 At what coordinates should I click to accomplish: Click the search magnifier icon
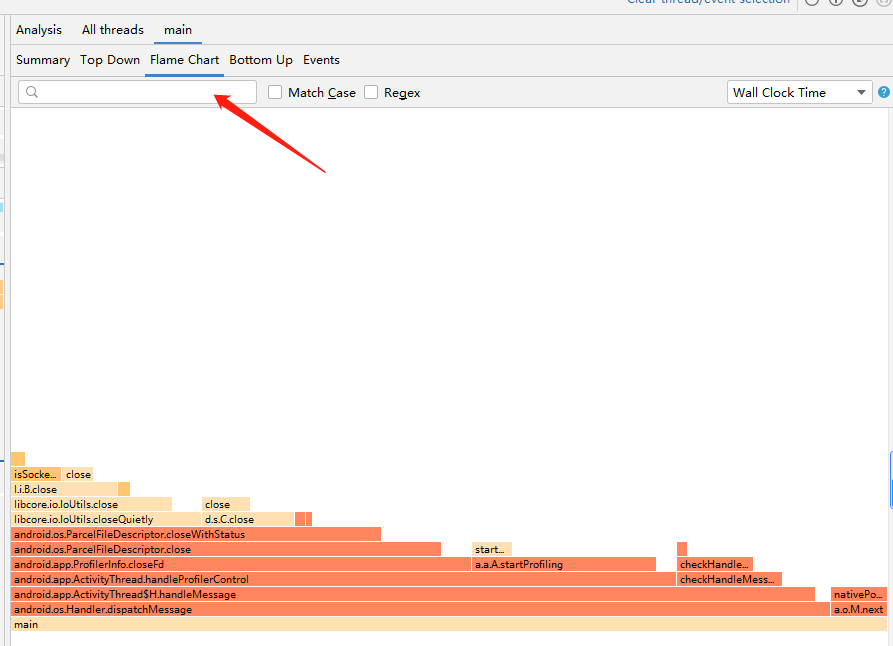32,91
